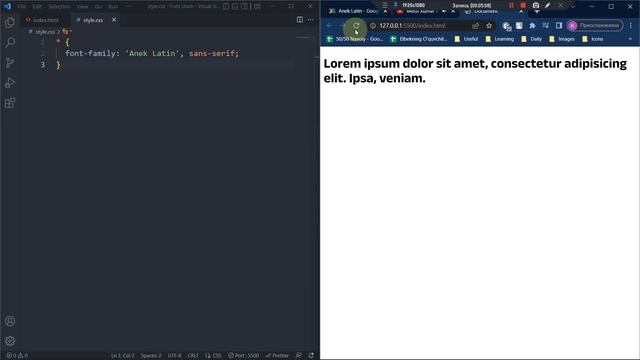Open the Icons bookmarks folder
Image resolution: width=640 pixels, height=360 pixels.
[593, 39]
